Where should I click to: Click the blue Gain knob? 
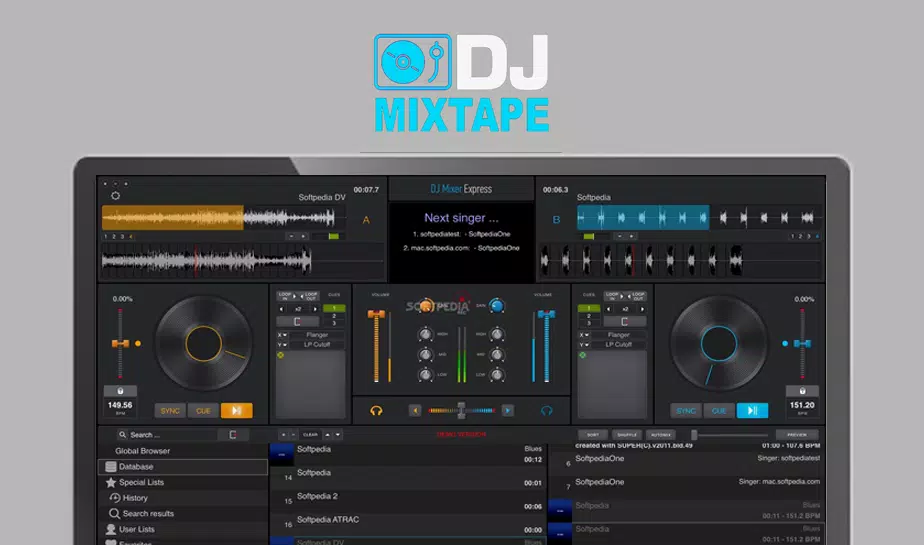click(496, 306)
